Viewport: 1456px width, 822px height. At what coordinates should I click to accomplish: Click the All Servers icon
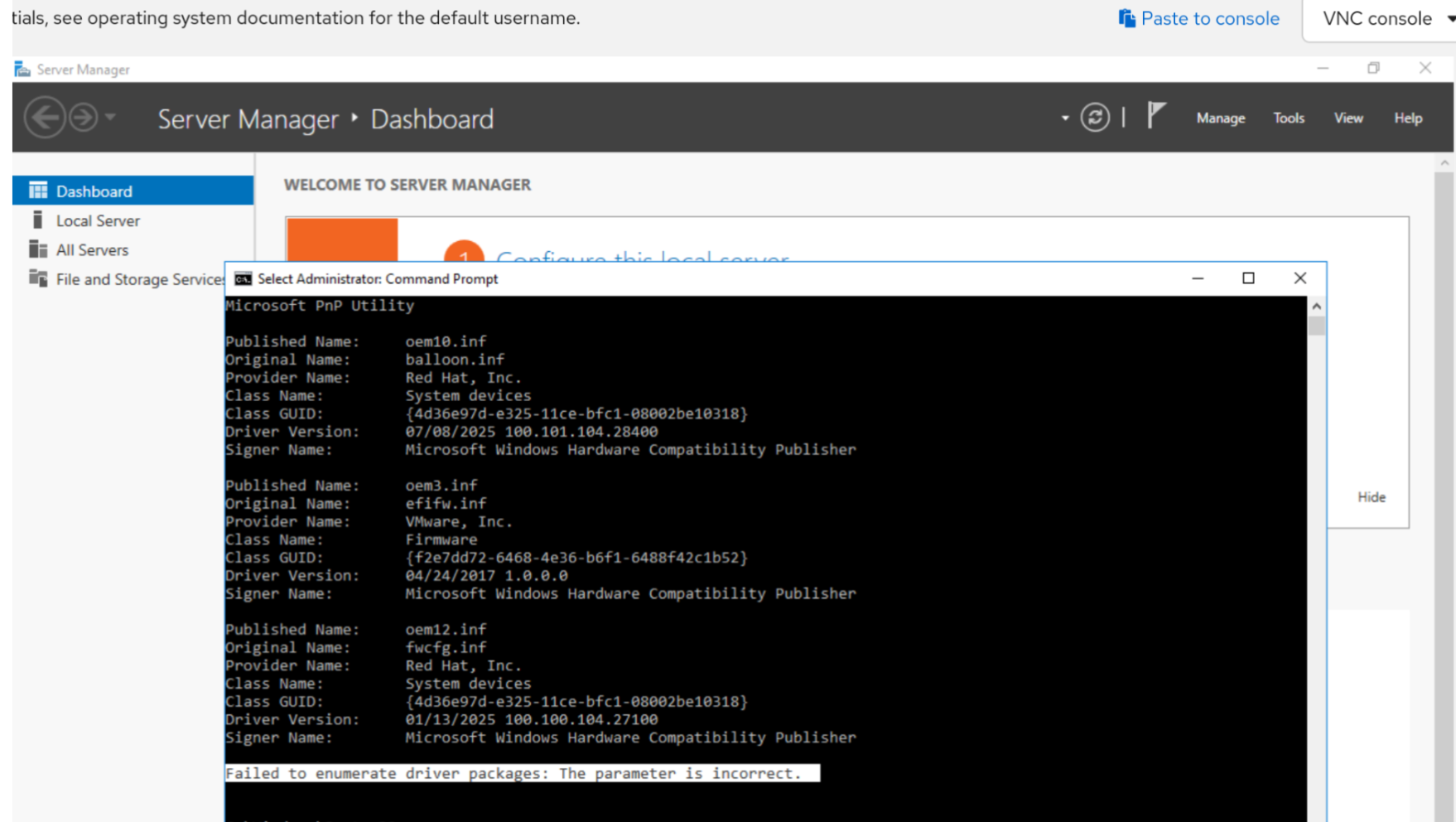coord(38,249)
